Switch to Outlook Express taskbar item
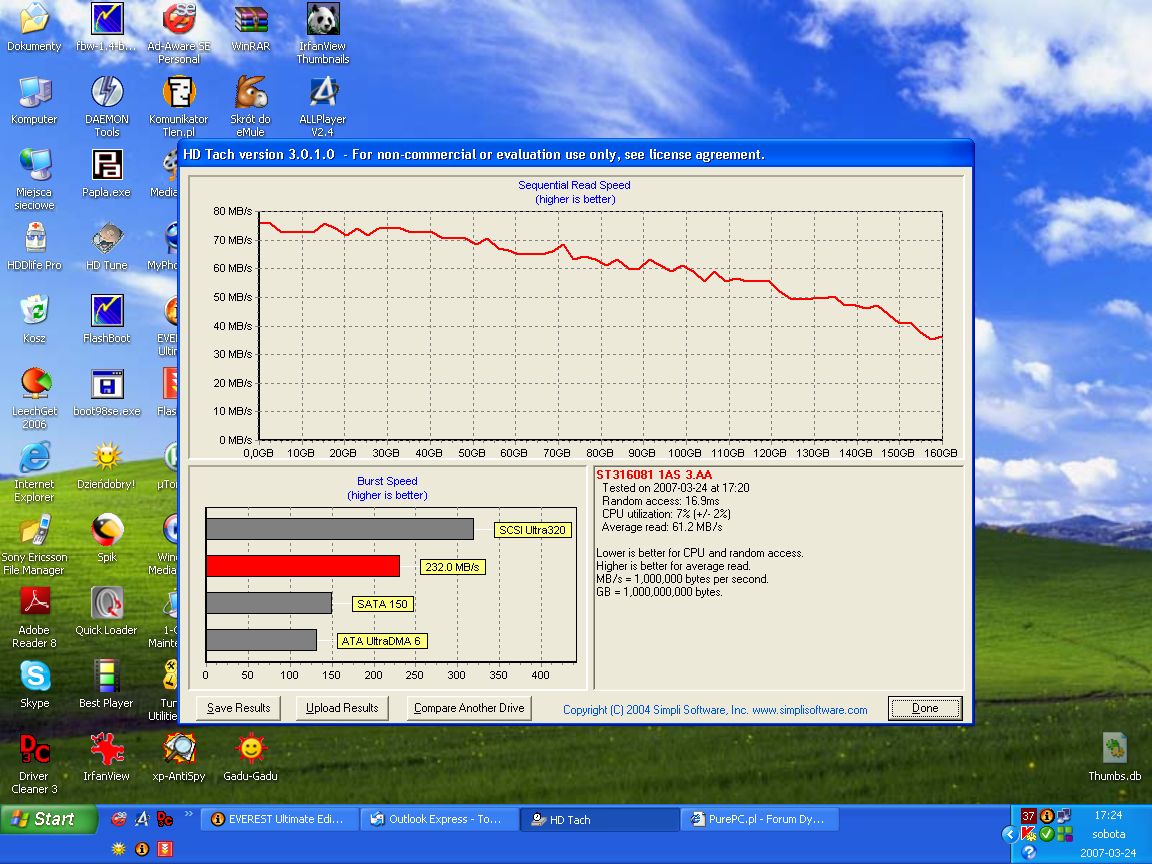1152x864 pixels. pos(439,819)
